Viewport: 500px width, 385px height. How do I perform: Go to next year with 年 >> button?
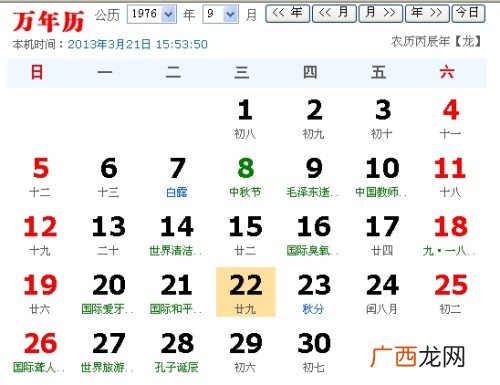click(427, 13)
